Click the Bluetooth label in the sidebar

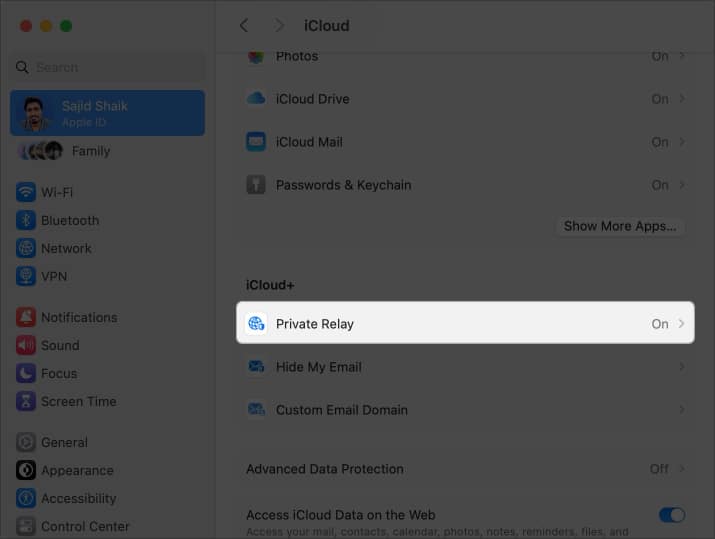pos(70,221)
